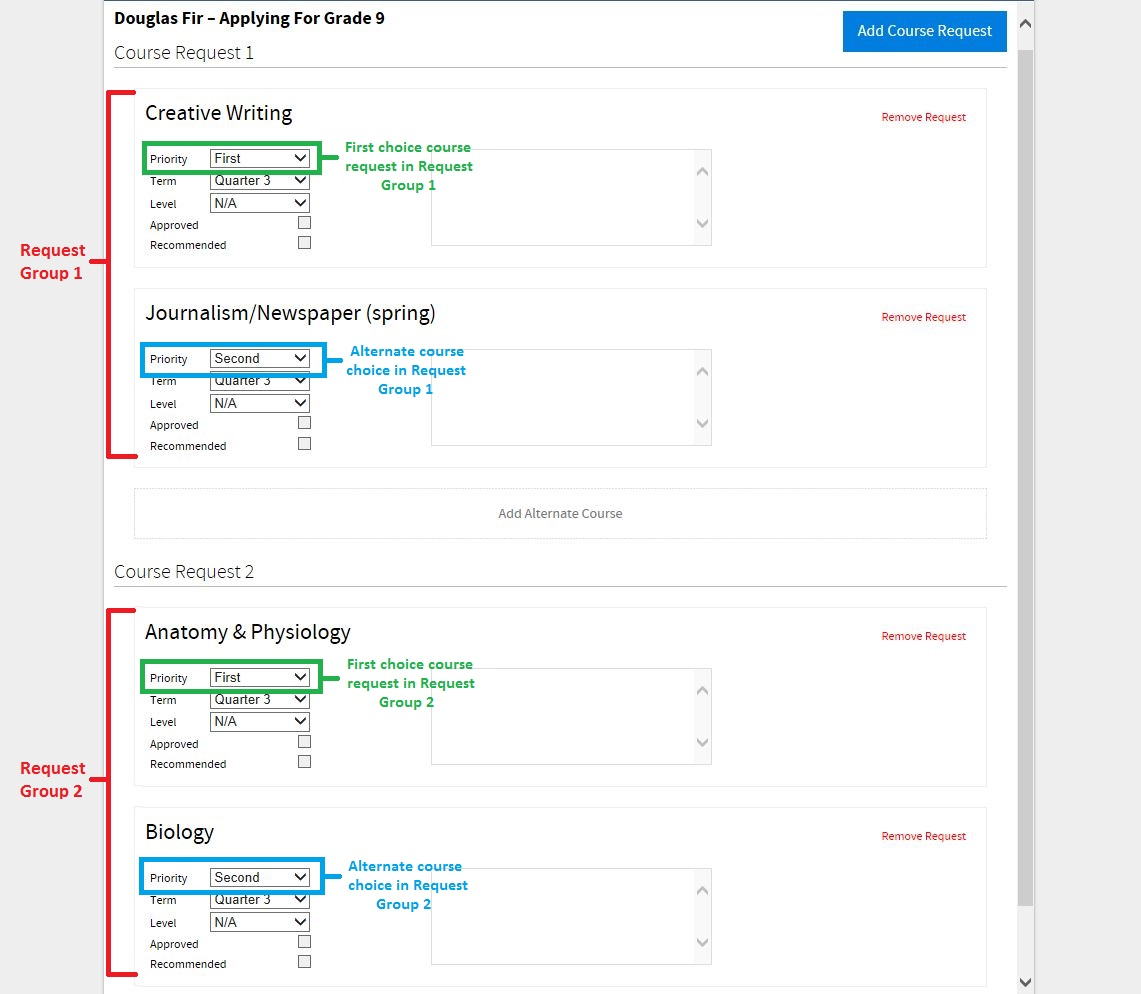Open the Term dropdown for Creative Writing
Image resolution: width=1141 pixels, height=994 pixels.
pyautogui.click(x=259, y=180)
